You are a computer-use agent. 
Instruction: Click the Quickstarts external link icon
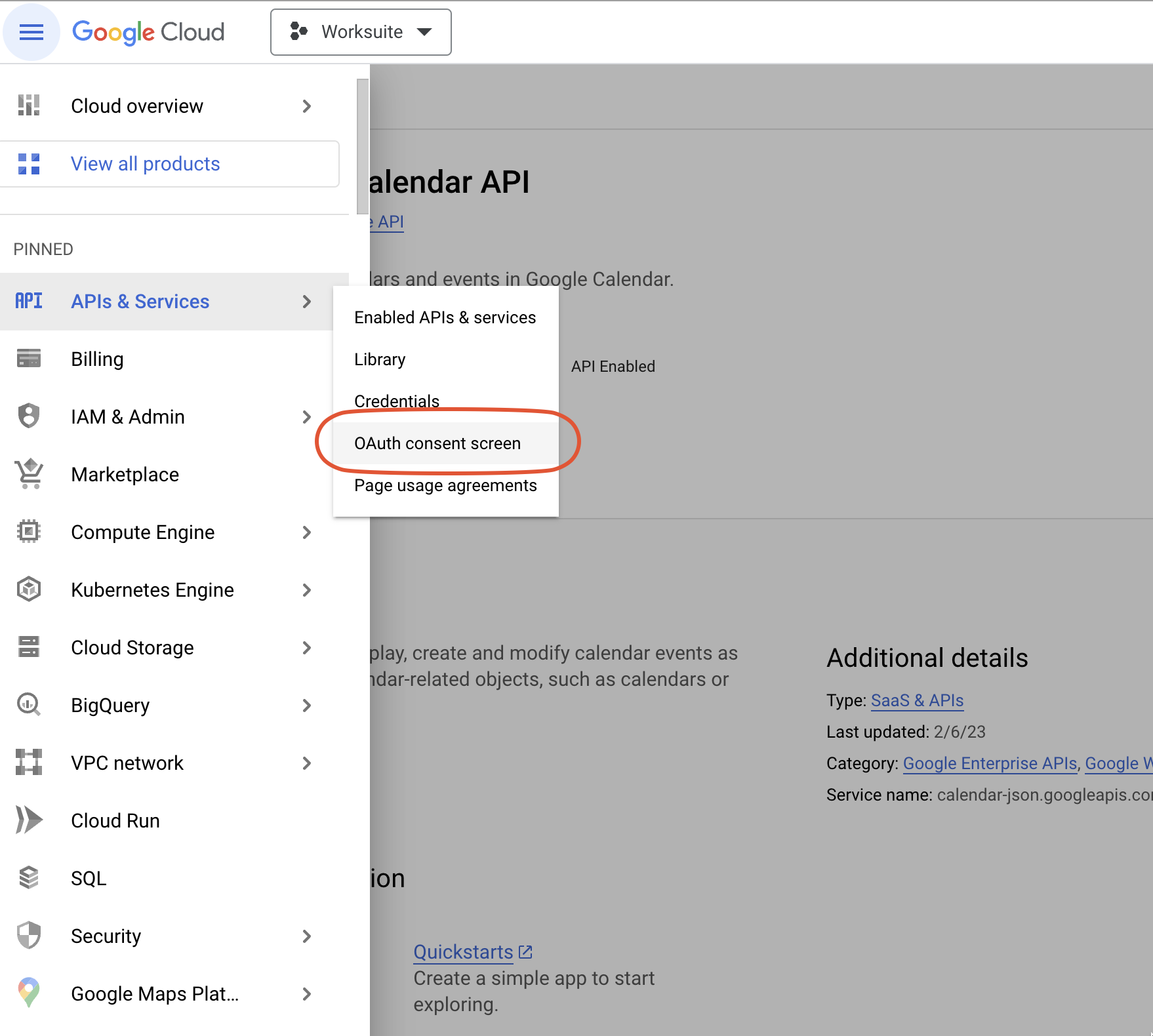(525, 951)
